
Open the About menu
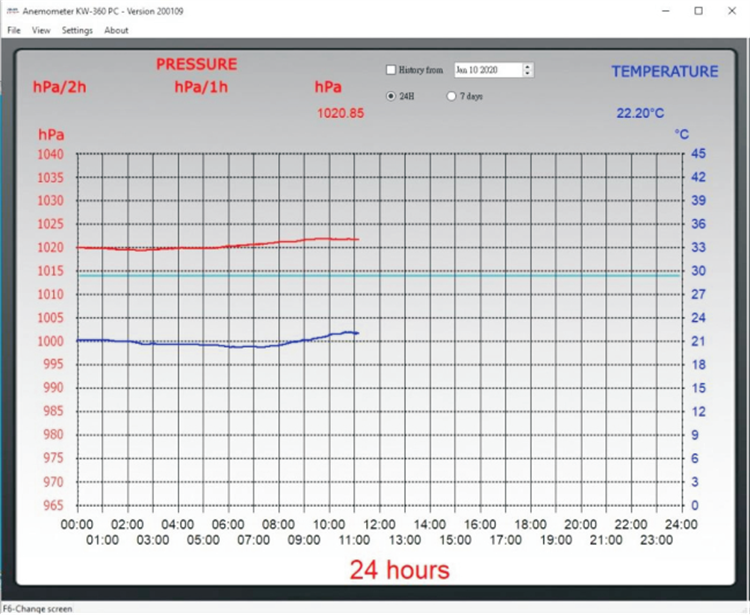click(116, 30)
